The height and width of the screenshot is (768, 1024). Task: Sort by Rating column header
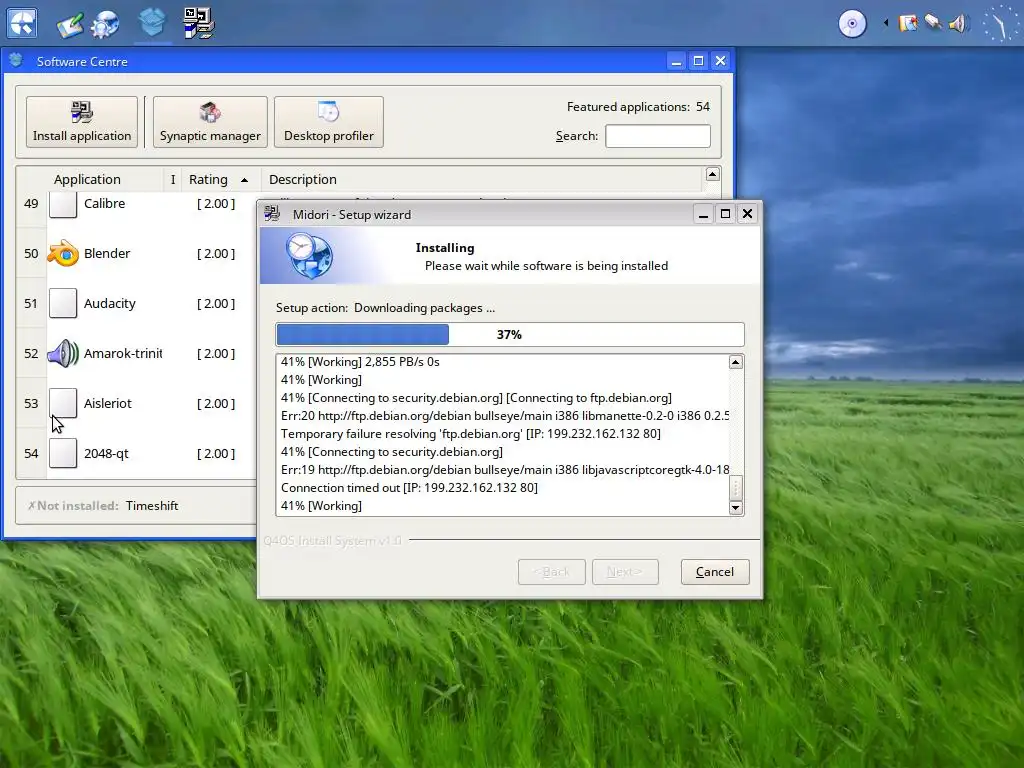point(221,179)
